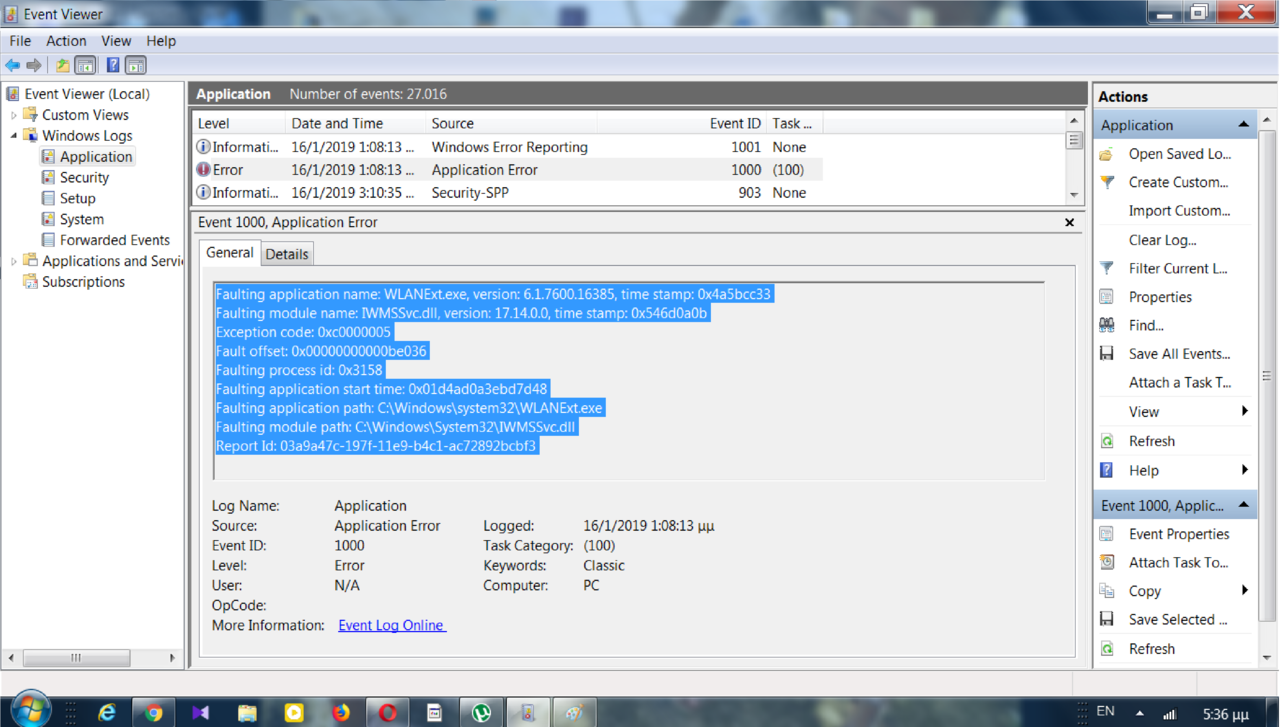Click the funnel icon beside Filter Current Log
The image size is (1280, 727).
tap(1107, 268)
